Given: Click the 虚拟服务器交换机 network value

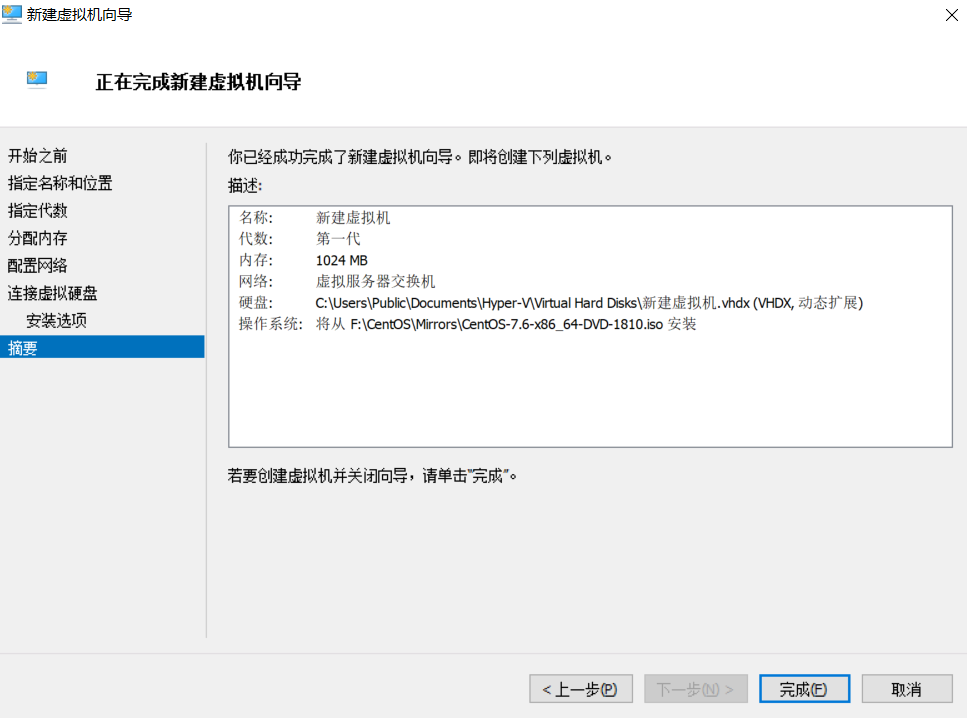Looking at the screenshot, I should [376, 281].
